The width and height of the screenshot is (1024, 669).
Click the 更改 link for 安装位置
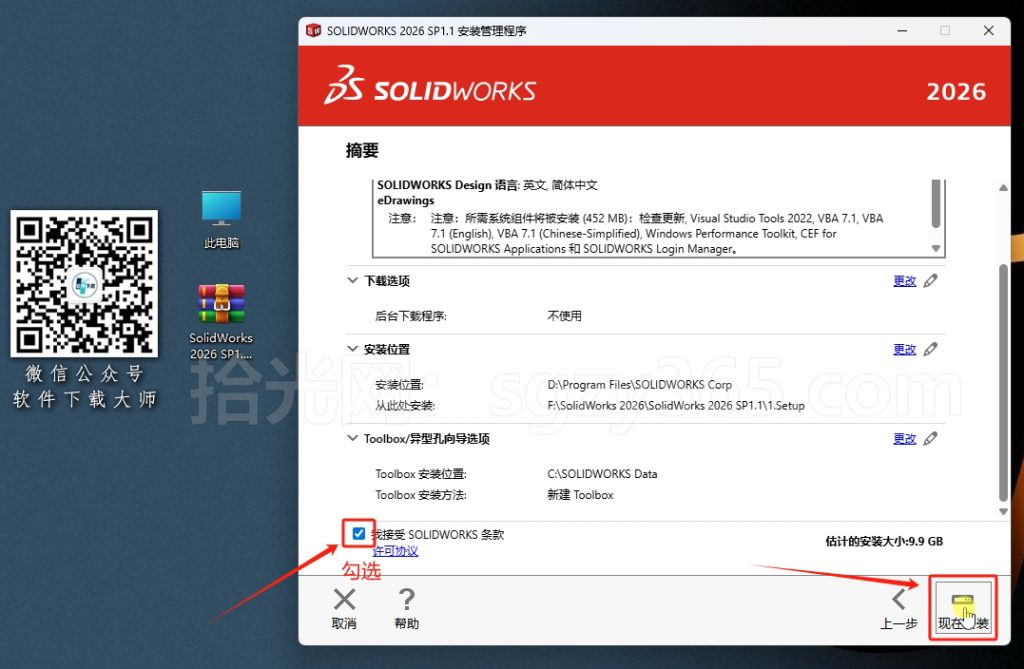(x=904, y=349)
